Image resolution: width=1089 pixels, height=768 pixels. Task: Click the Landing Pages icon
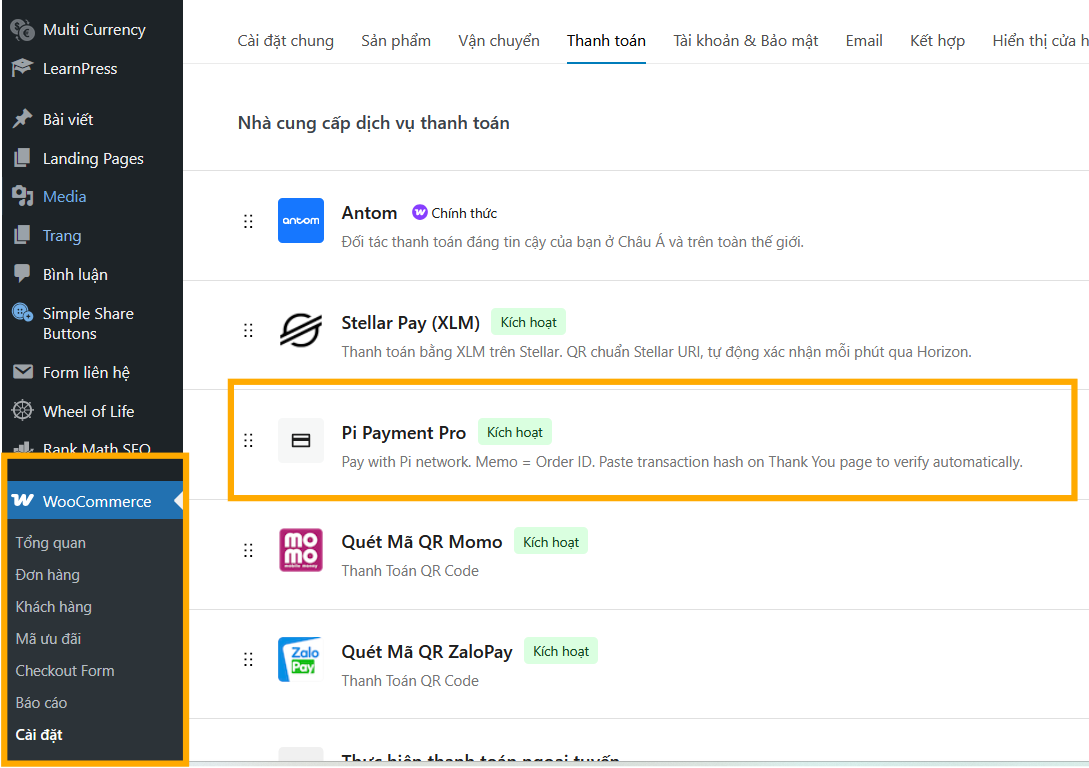pyautogui.click(x=22, y=158)
